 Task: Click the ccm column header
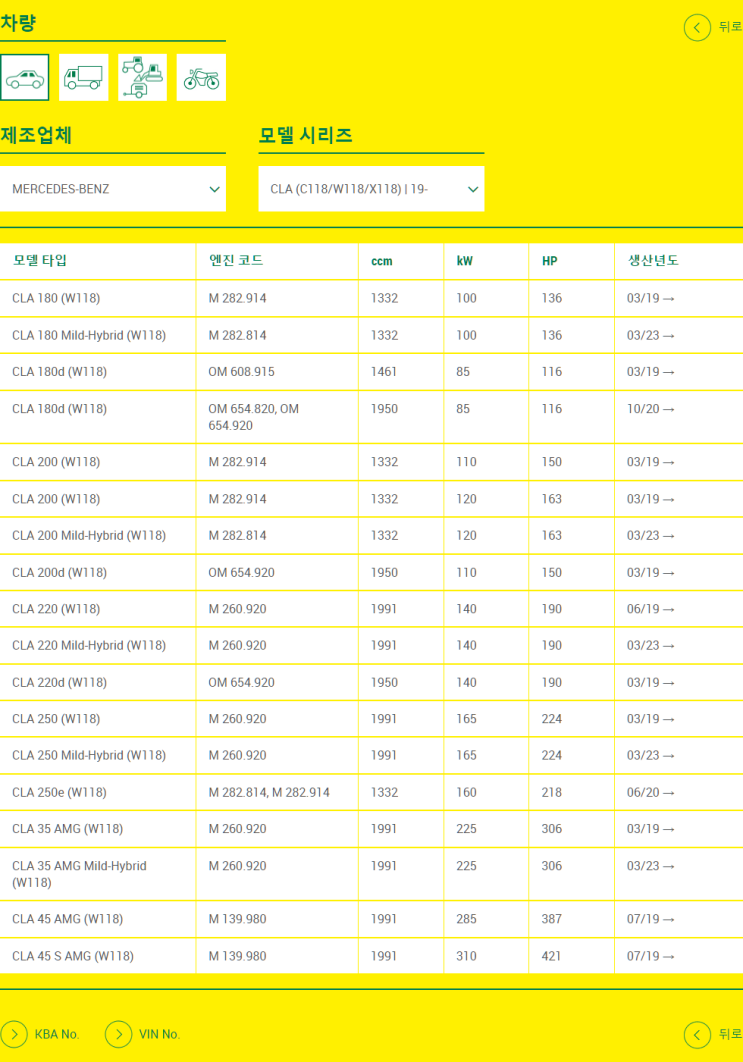(x=381, y=261)
